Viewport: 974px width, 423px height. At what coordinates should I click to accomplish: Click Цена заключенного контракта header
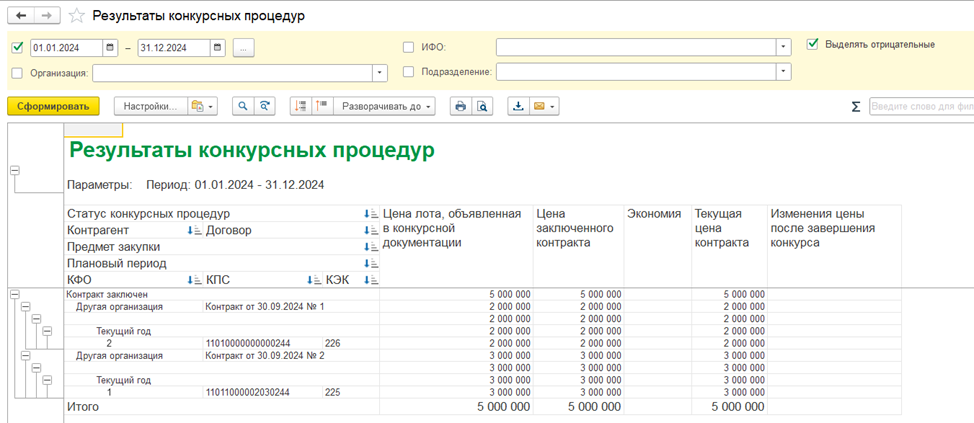(575, 229)
